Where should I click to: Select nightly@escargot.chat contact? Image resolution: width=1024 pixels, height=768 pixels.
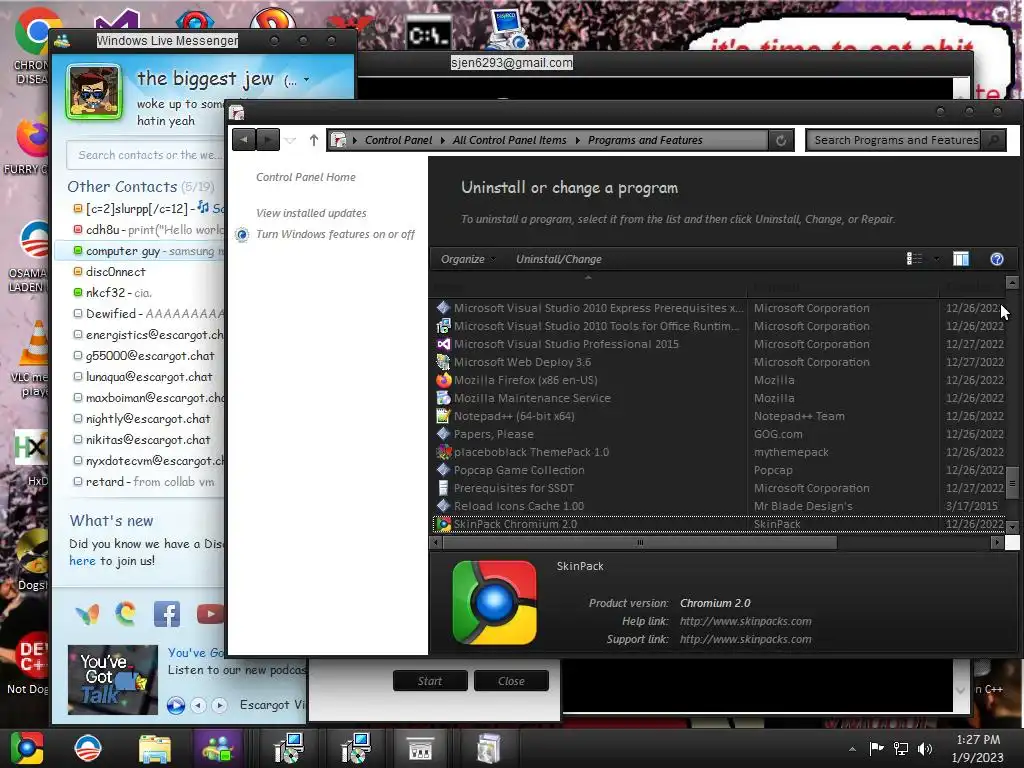(140, 419)
